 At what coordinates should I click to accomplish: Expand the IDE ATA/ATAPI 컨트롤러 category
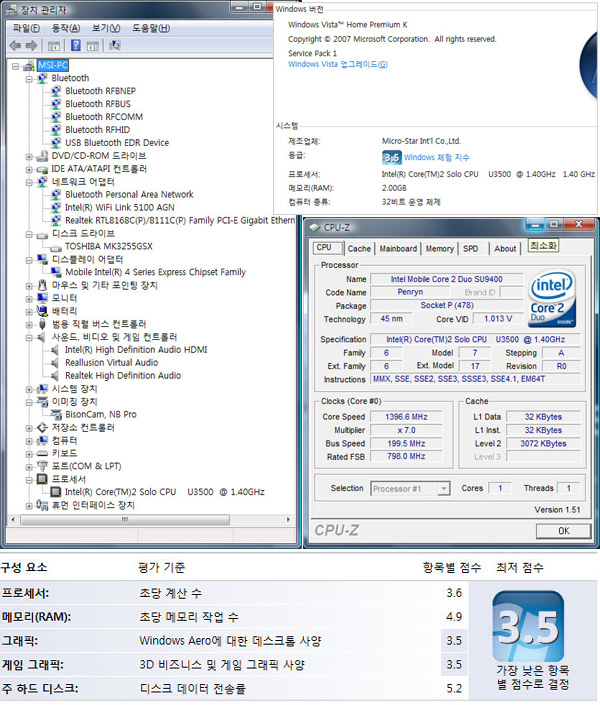pyautogui.click(x=29, y=170)
